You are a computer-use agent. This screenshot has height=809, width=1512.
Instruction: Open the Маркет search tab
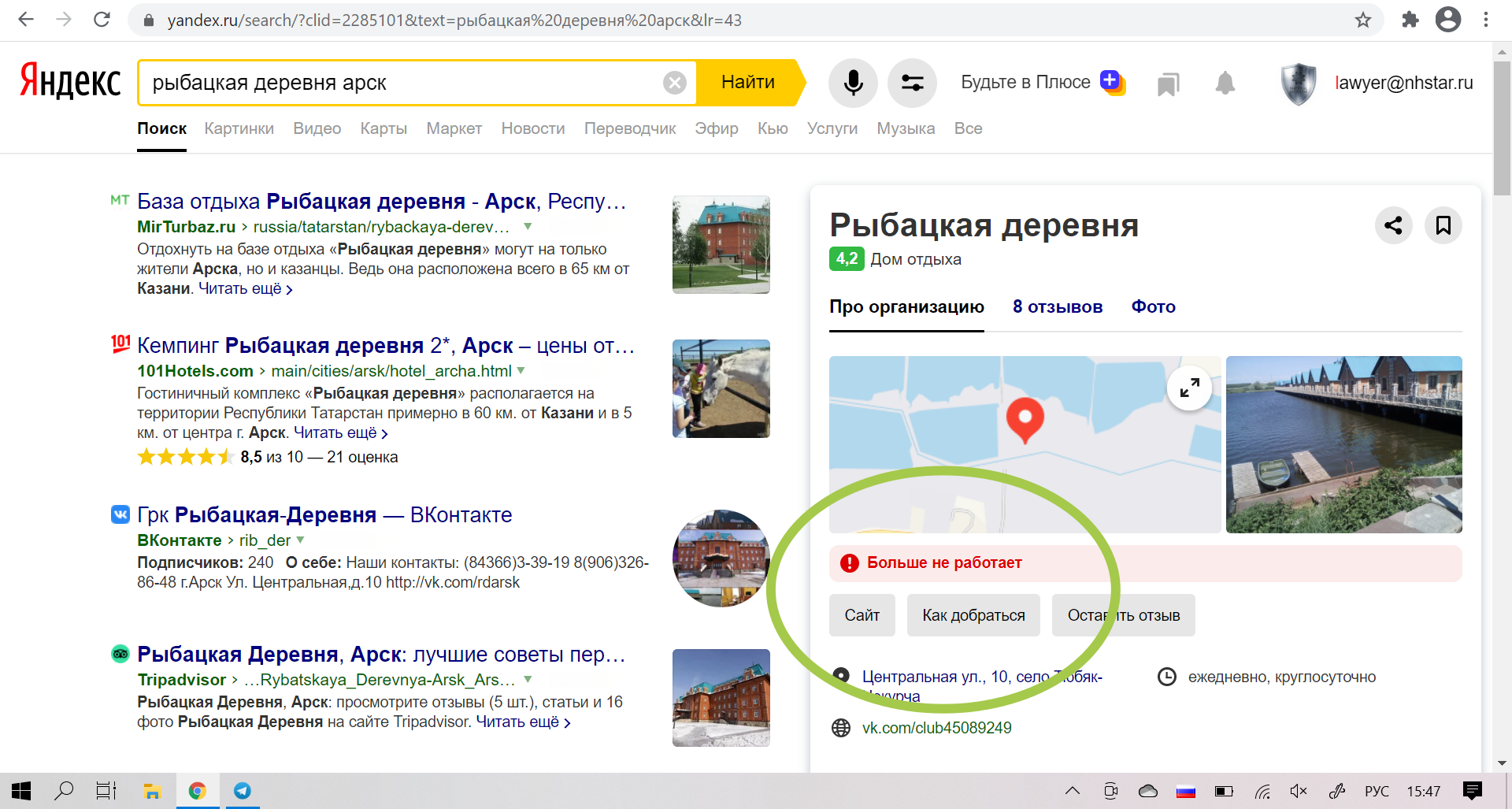coord(454,128)
